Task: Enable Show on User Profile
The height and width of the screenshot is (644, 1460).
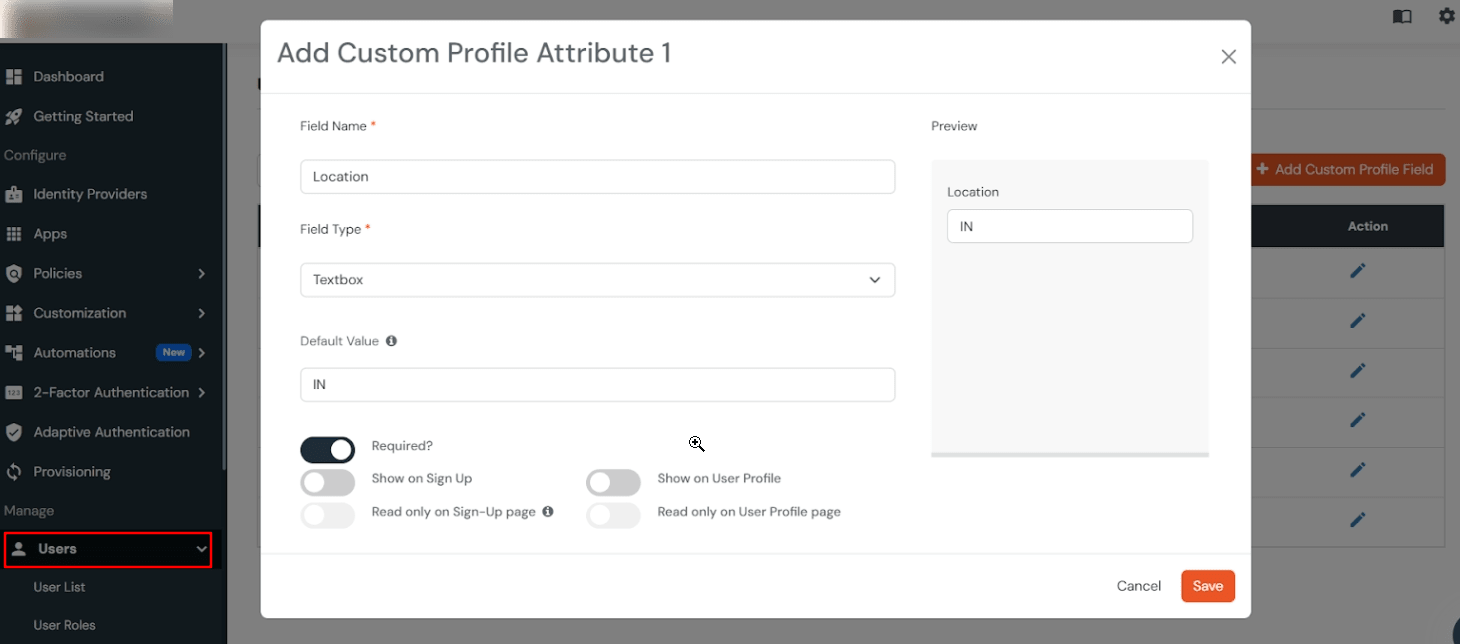Action: tap(613, 482)
